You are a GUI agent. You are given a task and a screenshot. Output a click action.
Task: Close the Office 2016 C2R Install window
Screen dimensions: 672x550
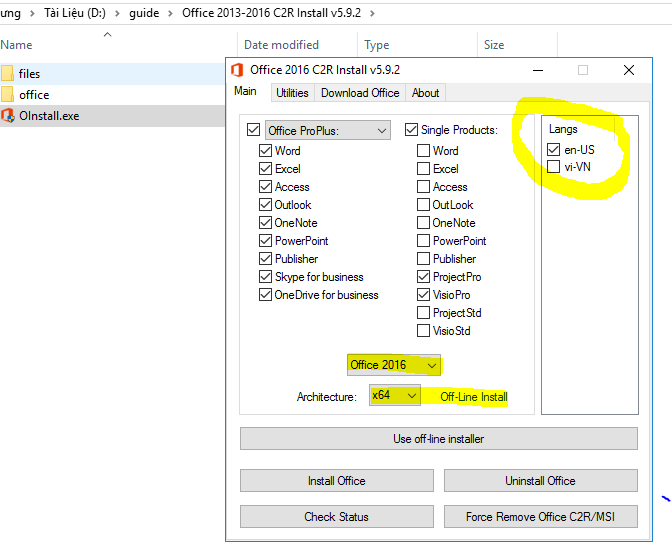(629, 70)
